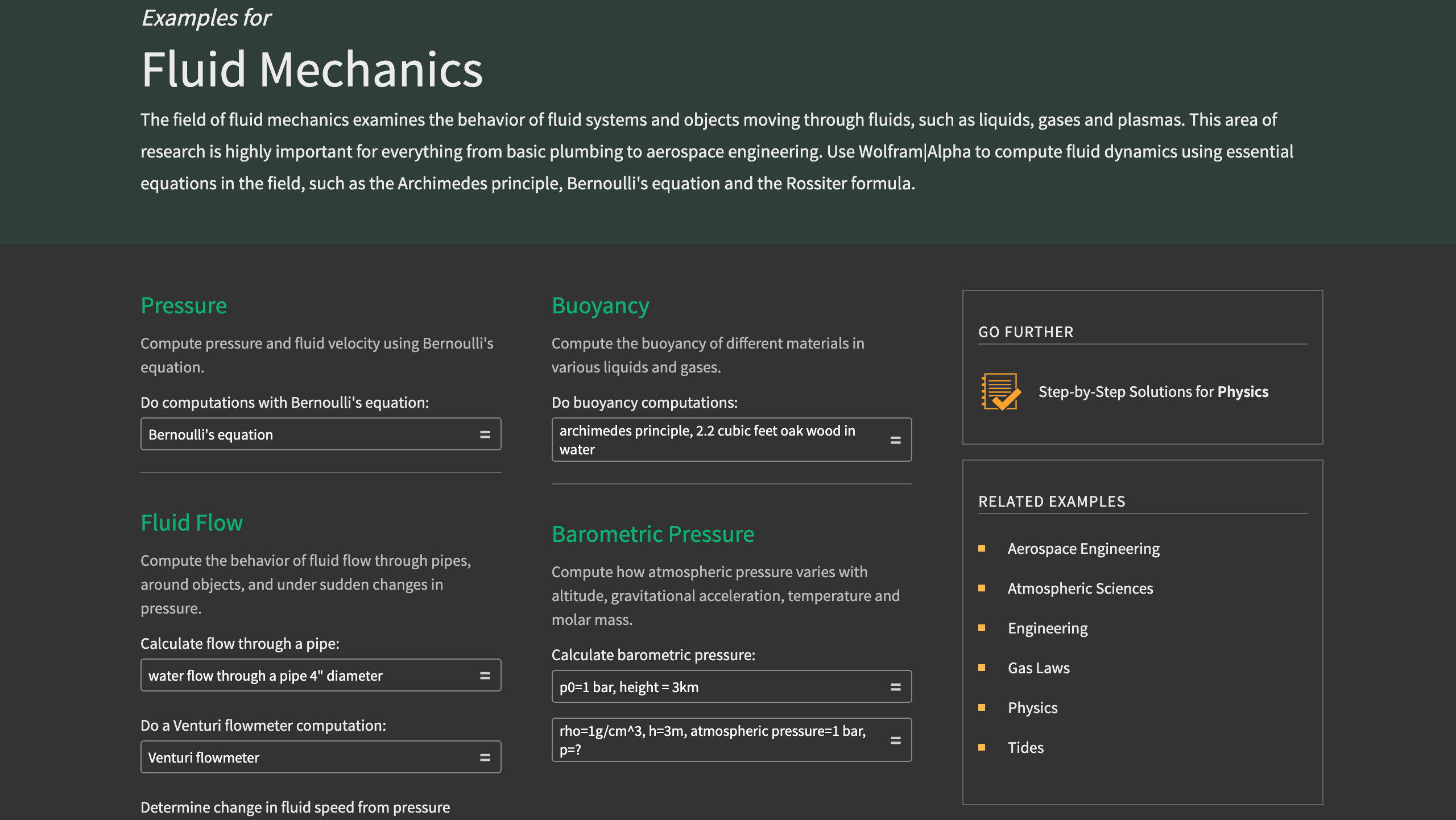Click the Fluid Flow section heading
The width and height of the screenshot is (1456, 820).
tap(191, 523)
